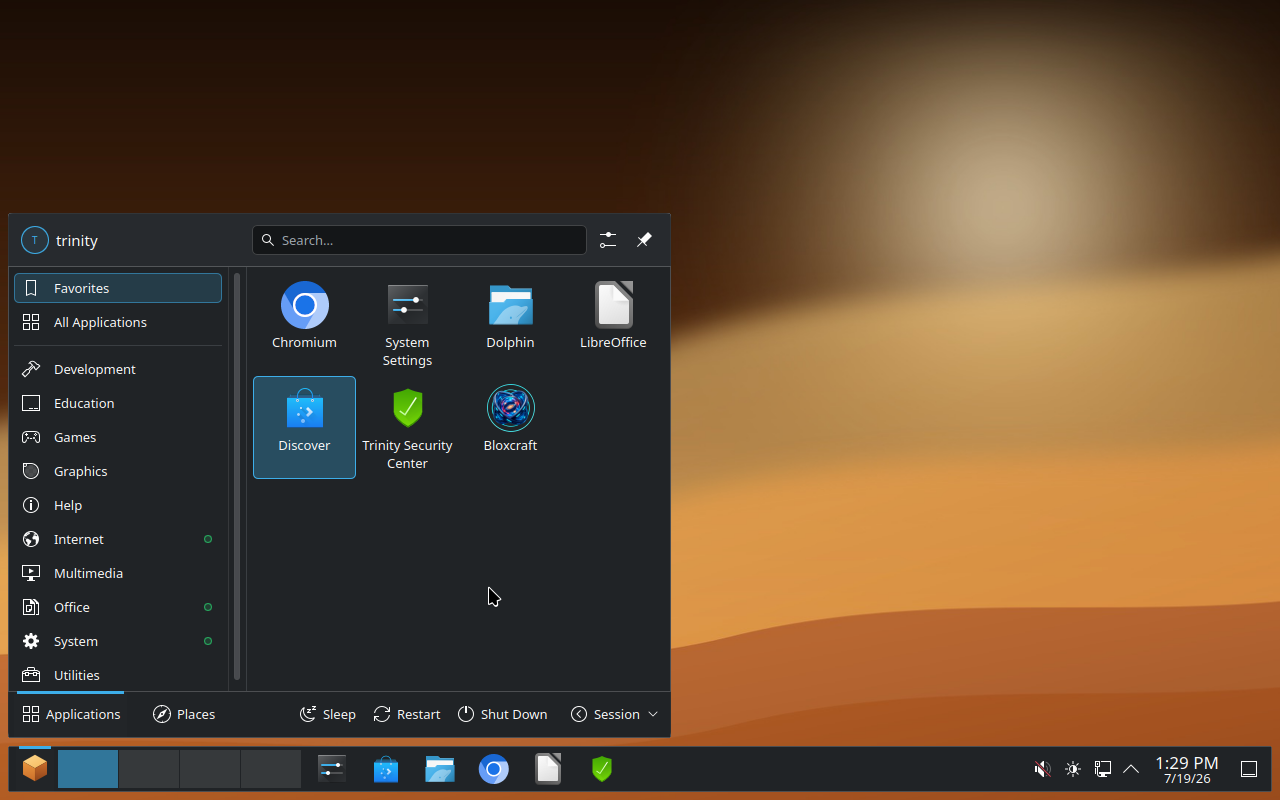Viewport: 1280px width, 800px height.
Task: Select the Favorites category
Action: 118,288
